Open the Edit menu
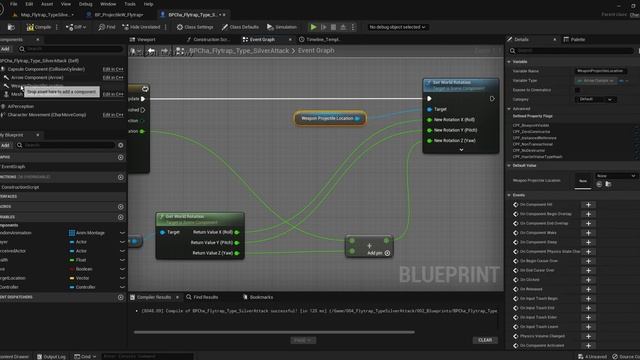640x360 pixels. 29,4
